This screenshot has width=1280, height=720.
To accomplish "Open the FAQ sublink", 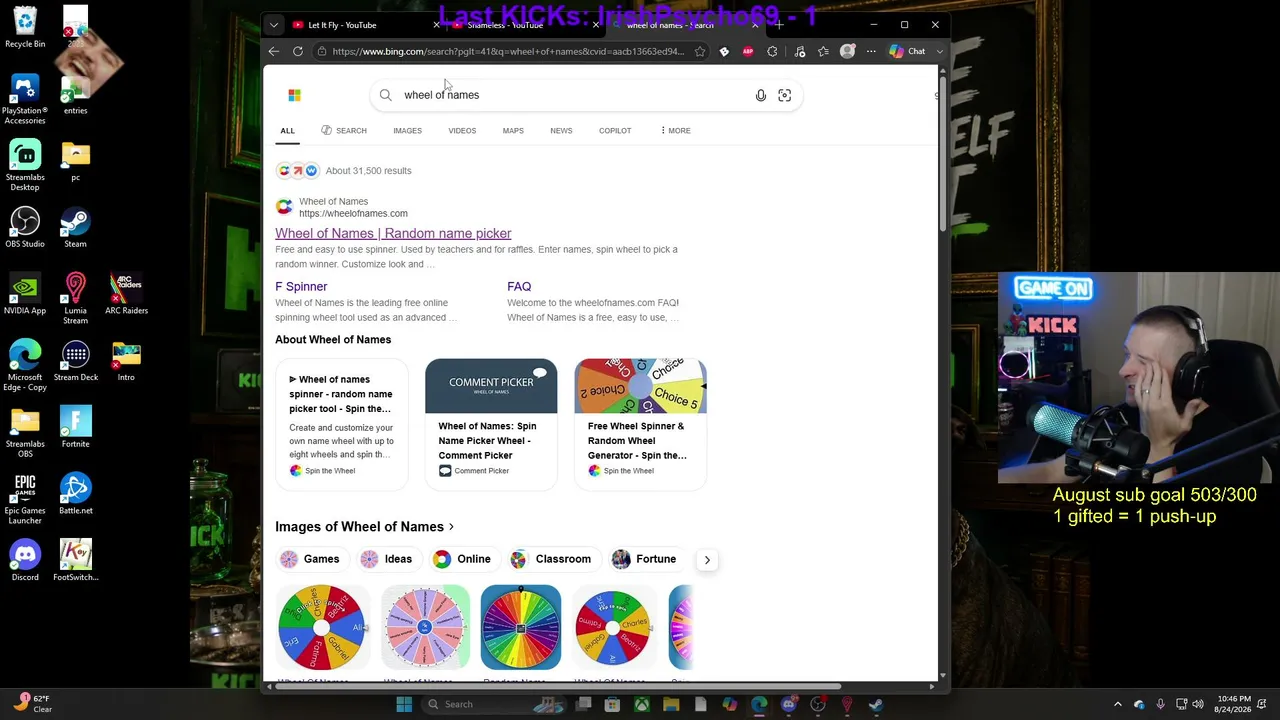I will (519, 287).
